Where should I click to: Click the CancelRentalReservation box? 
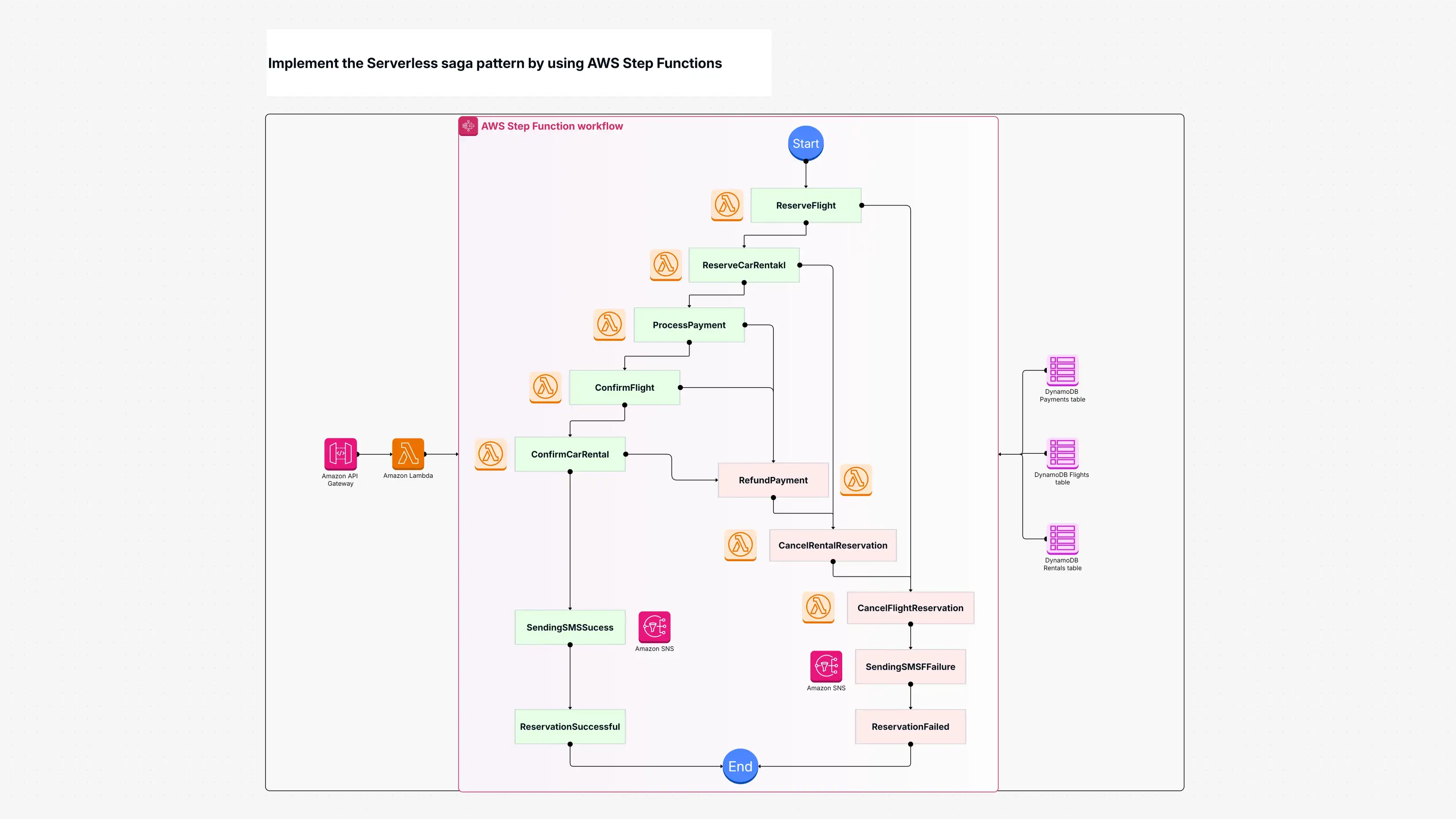[833, 545]
